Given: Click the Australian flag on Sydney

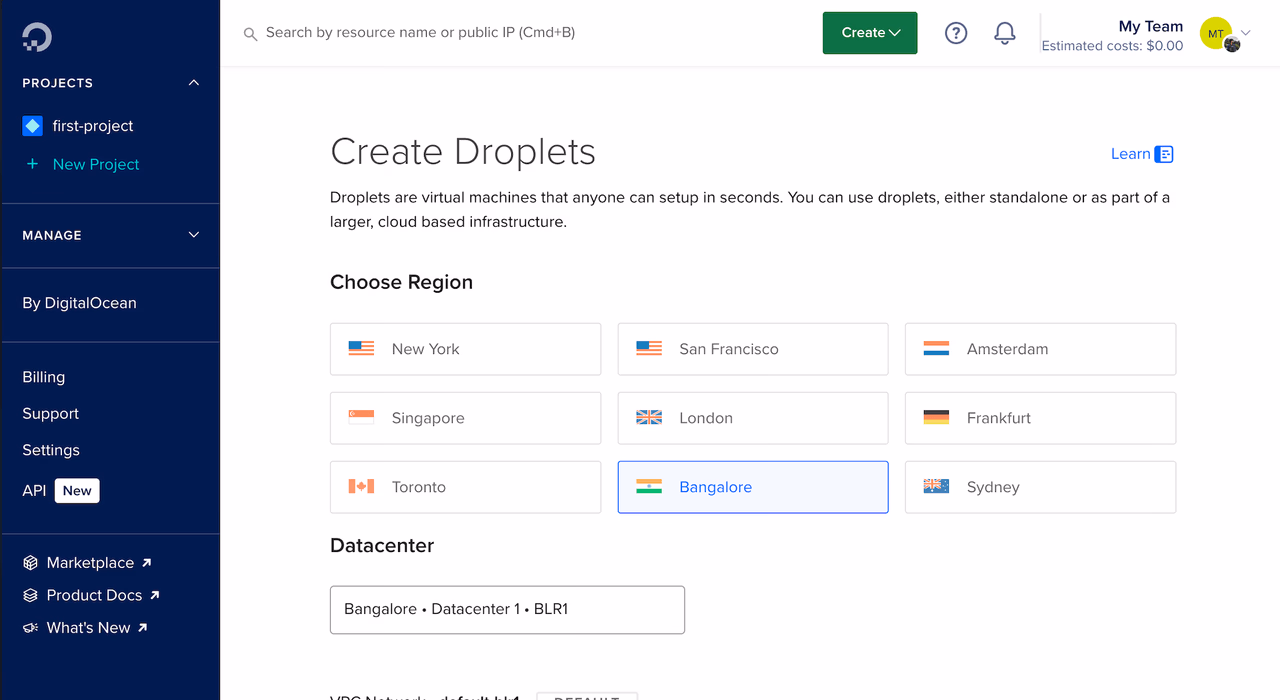Looking at the screenshot, I should click(x=937, y=487).
